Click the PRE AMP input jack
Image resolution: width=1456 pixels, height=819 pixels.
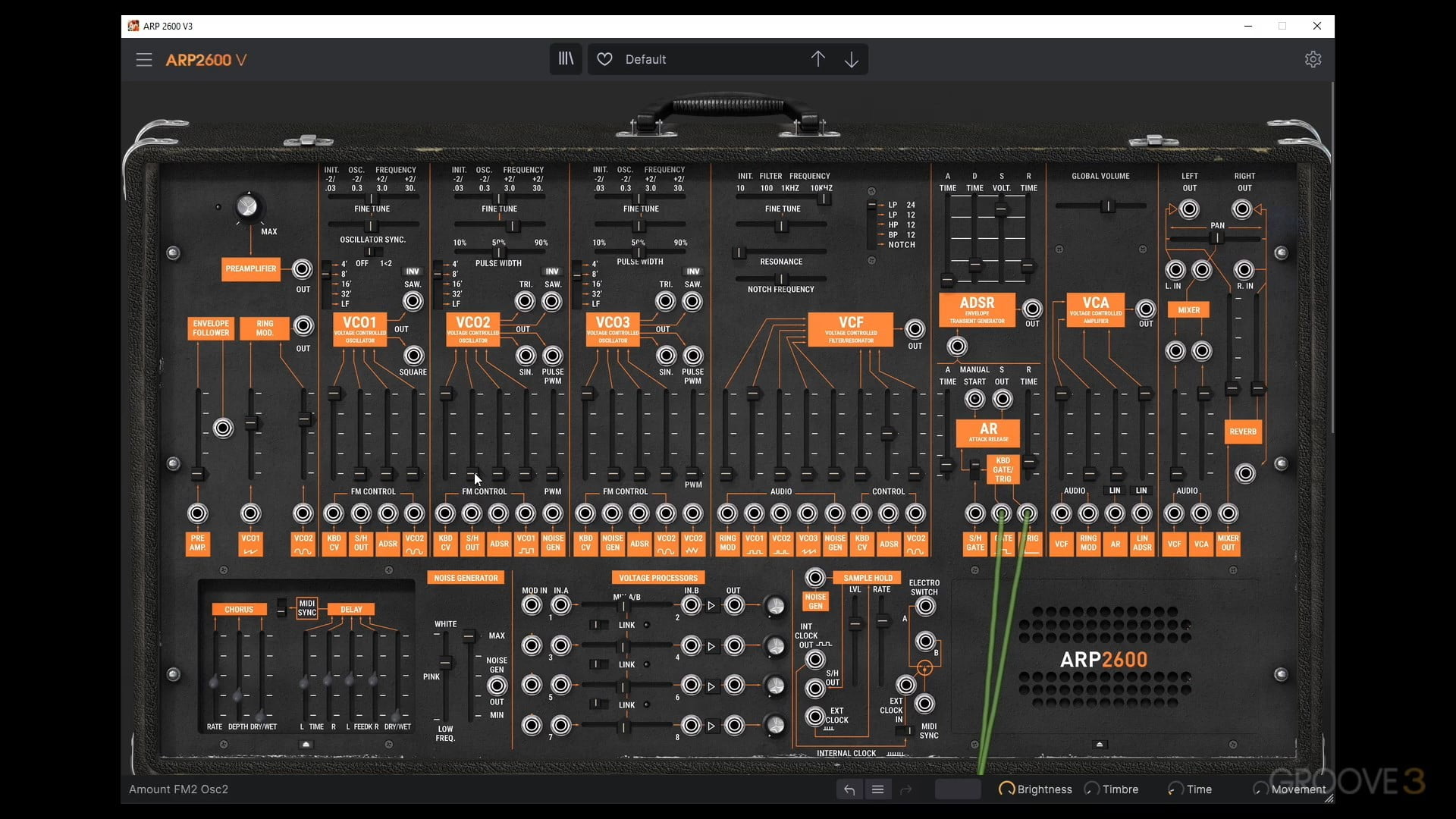coord(197,513)
